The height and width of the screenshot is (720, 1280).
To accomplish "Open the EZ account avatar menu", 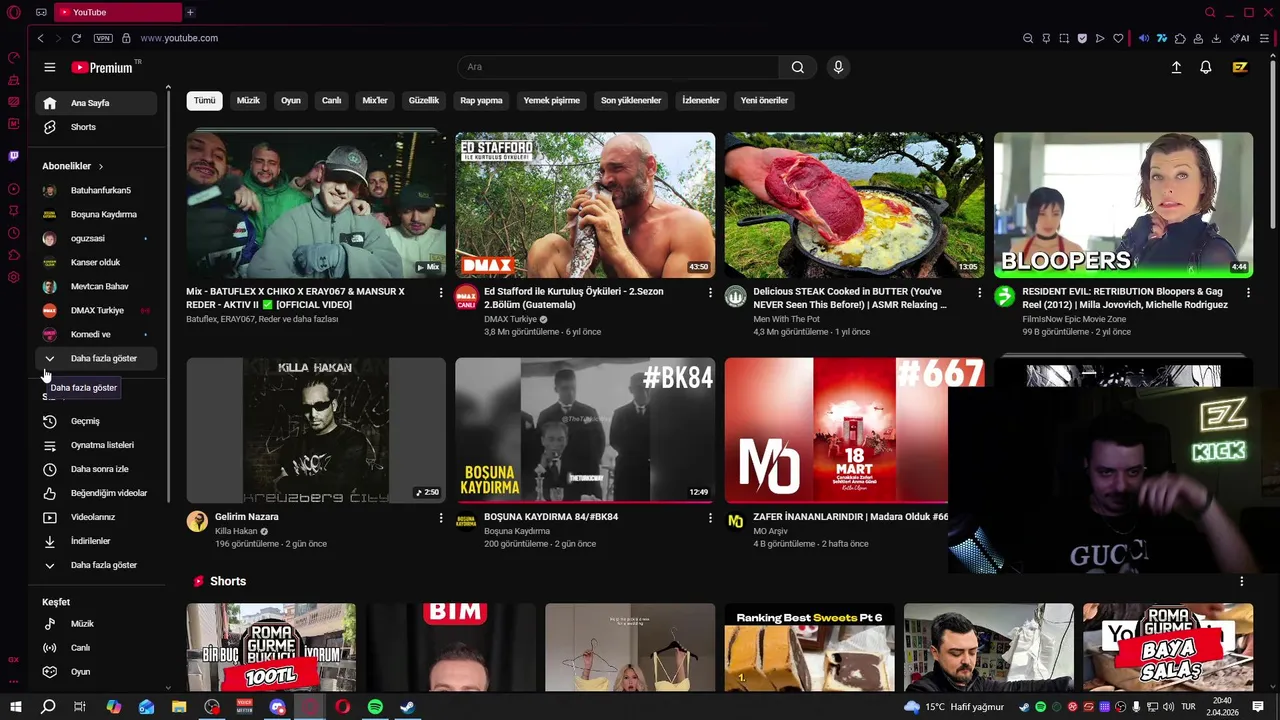I will [x=1240, y=67].
